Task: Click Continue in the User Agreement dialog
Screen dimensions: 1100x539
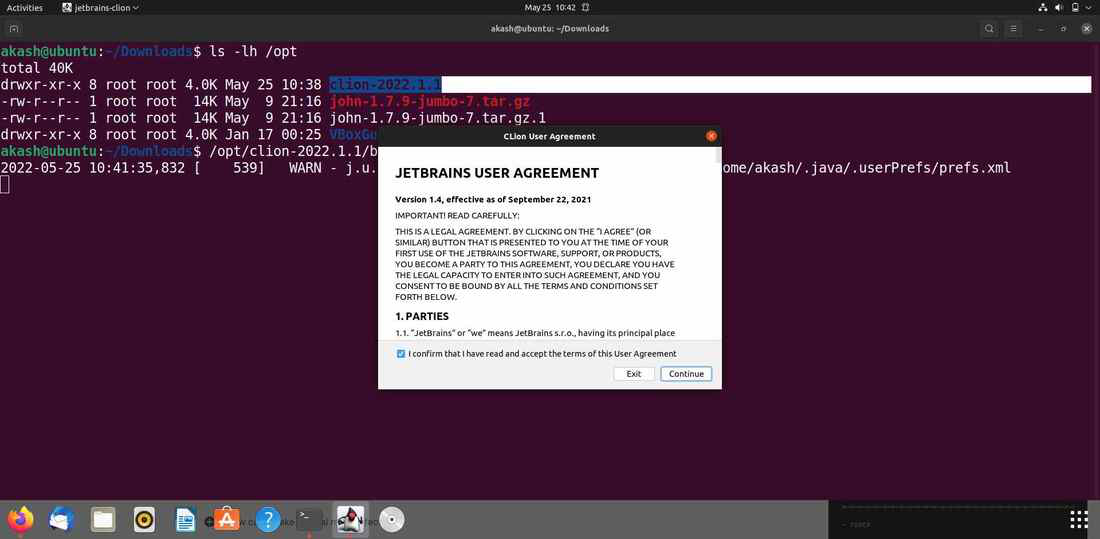Action: [x=686, y=374]
